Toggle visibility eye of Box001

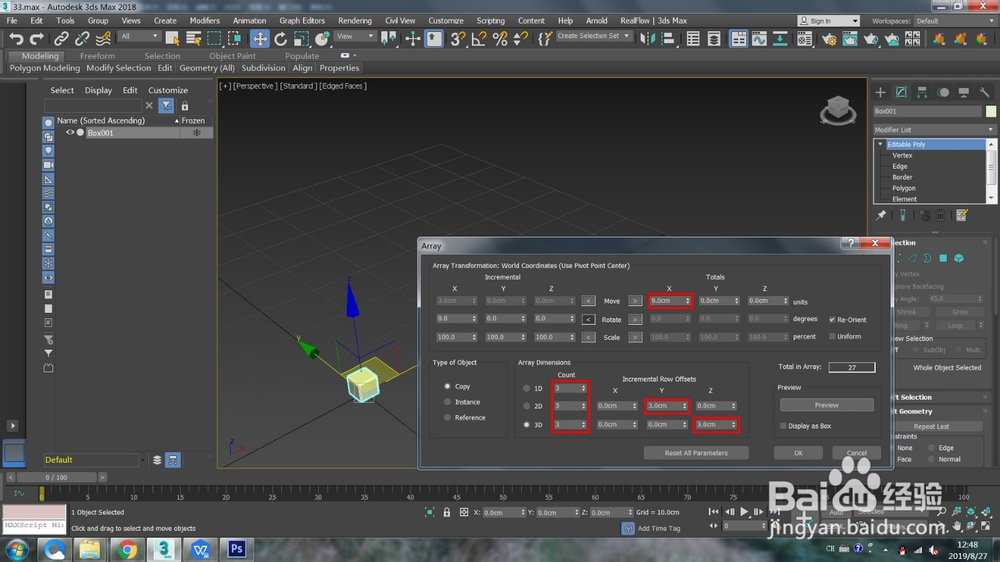[70, 133]
